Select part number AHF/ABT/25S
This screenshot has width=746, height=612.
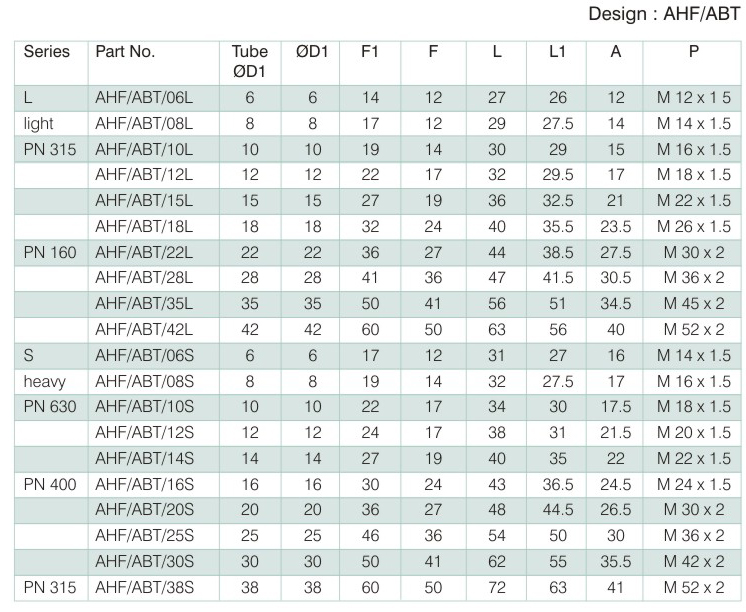(144, 535)
